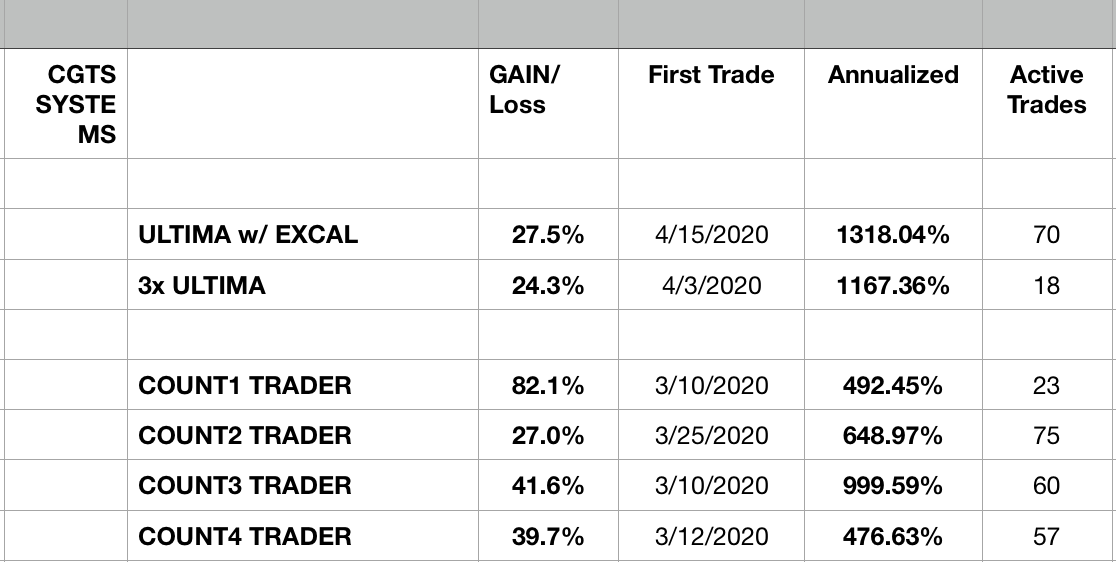Click the COUNT3 TRADER cell

pos(245,486)
